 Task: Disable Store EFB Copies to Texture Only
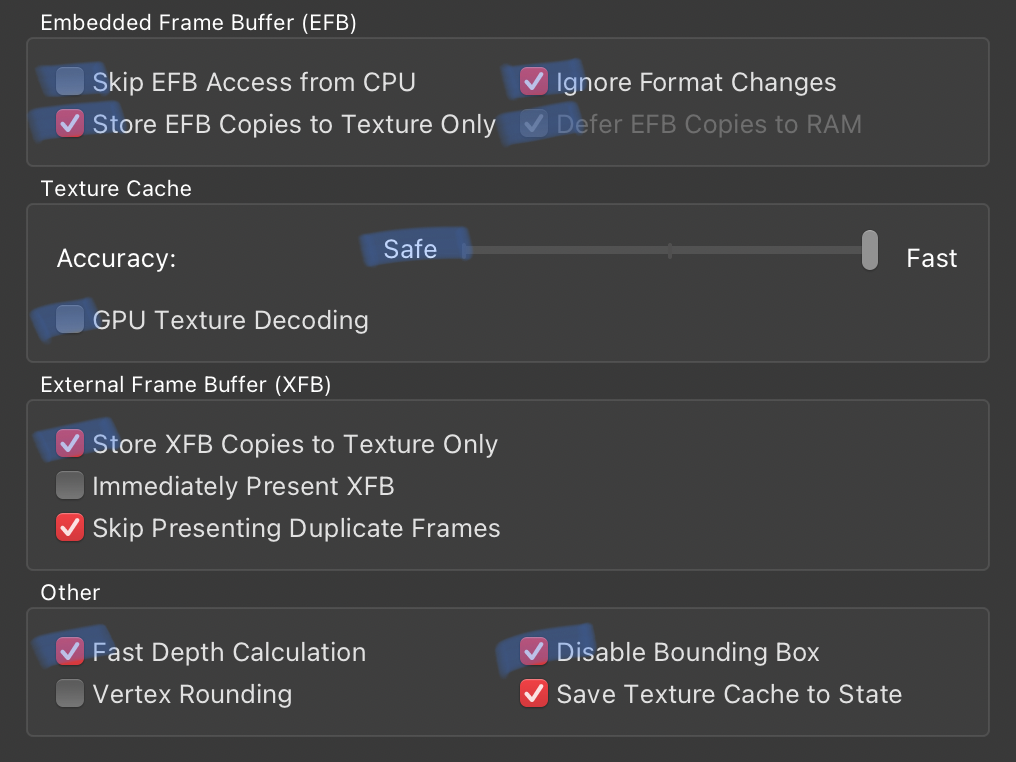click(70, 124)
